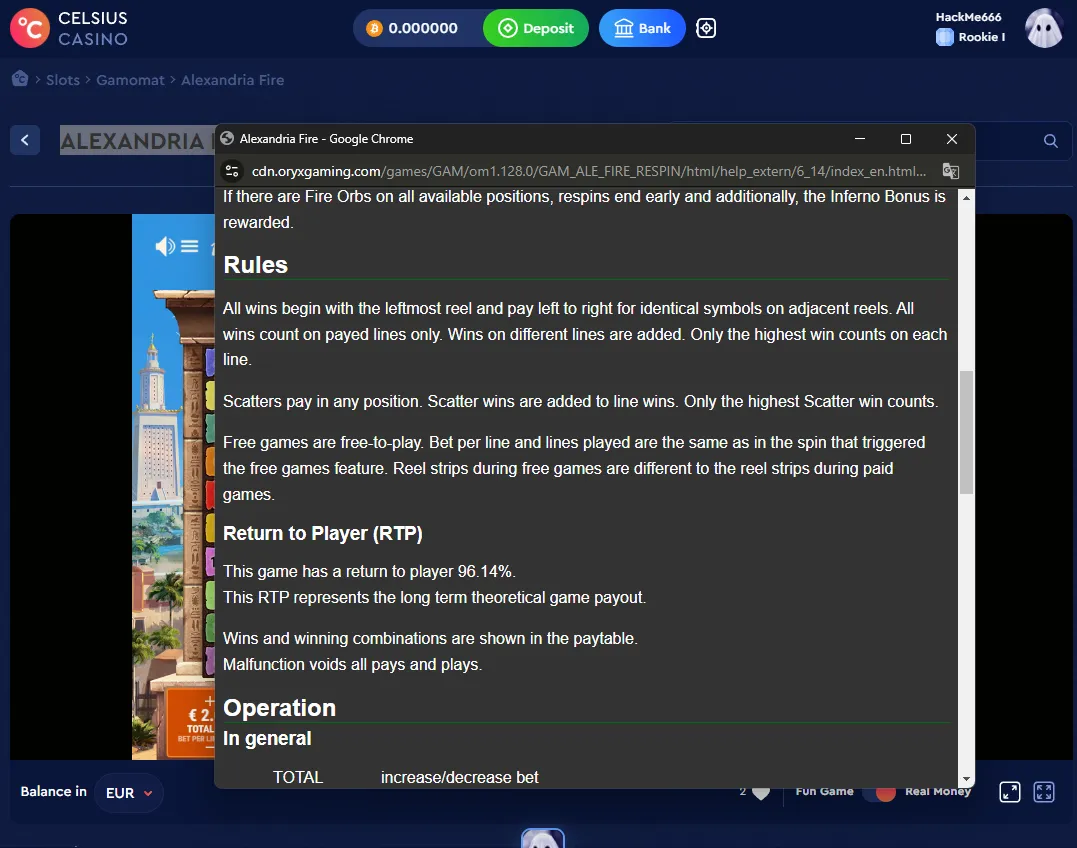The image size is (1077, 848).
Task: Click the Rookie I rank badge
Action: click(971, 37)
